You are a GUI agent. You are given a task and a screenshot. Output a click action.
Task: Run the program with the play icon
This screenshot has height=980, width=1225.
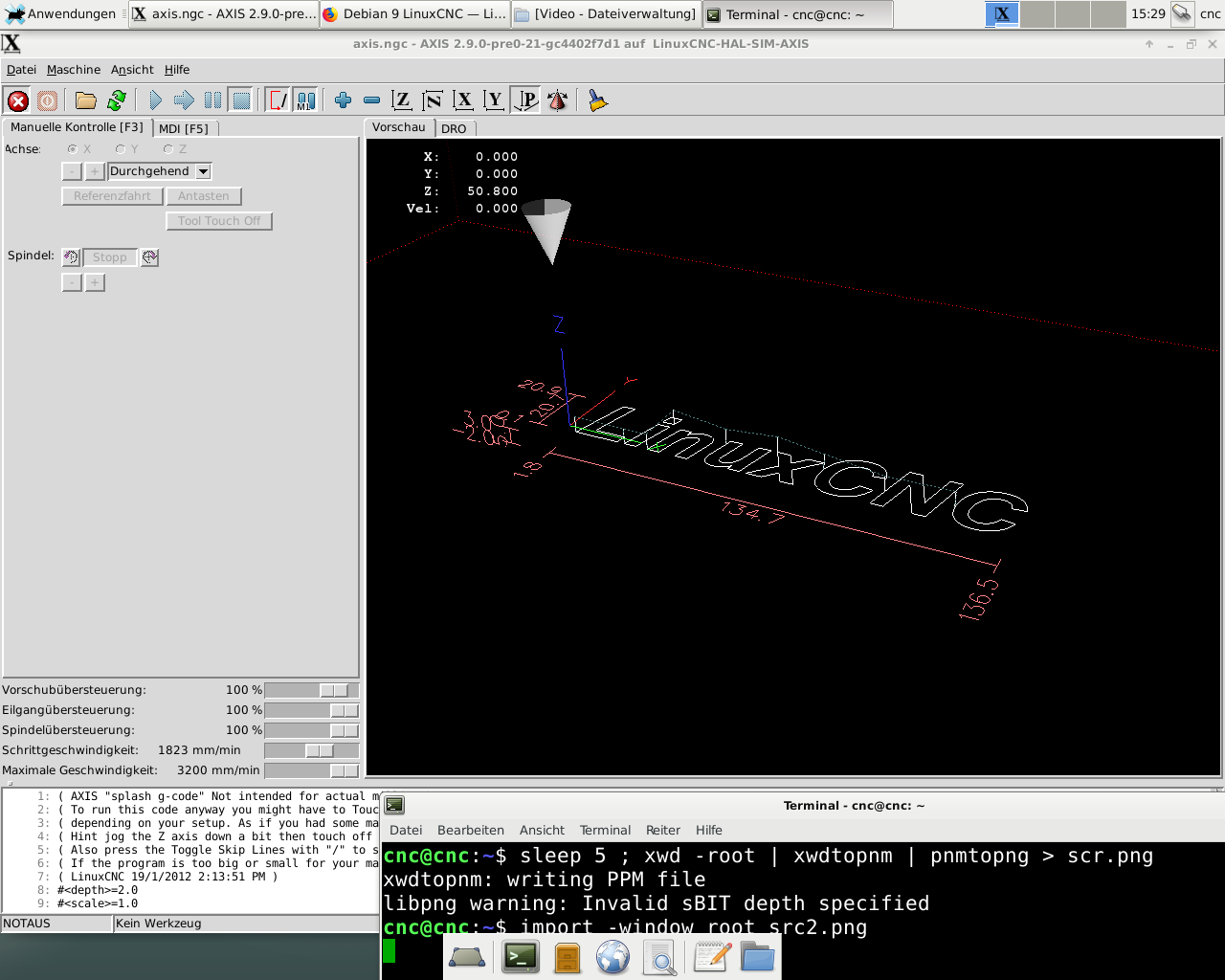coord(155,100)
